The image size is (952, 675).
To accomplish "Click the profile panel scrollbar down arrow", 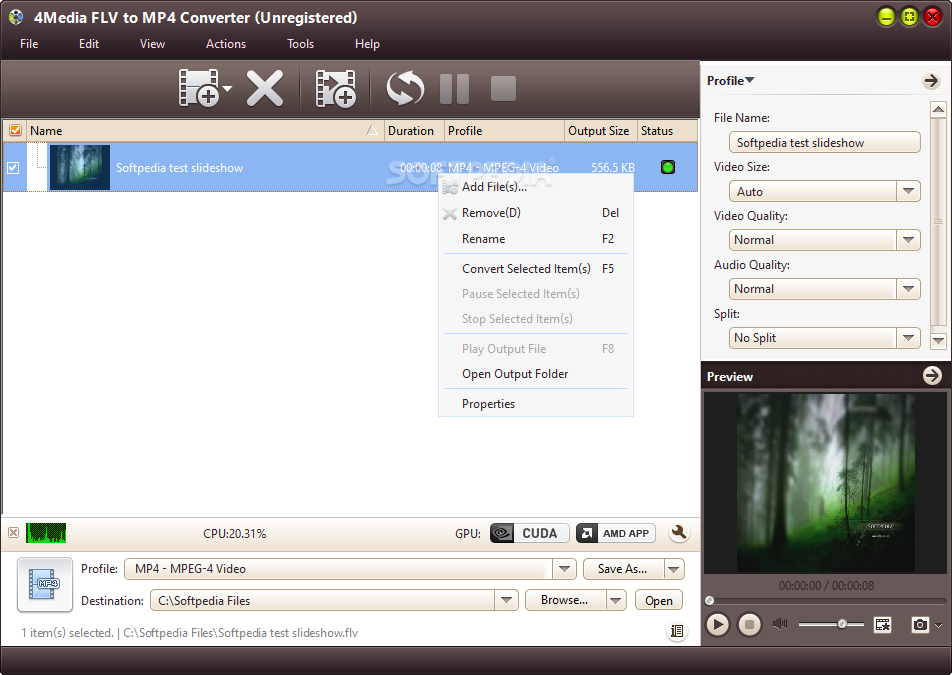I will [938, 341].
